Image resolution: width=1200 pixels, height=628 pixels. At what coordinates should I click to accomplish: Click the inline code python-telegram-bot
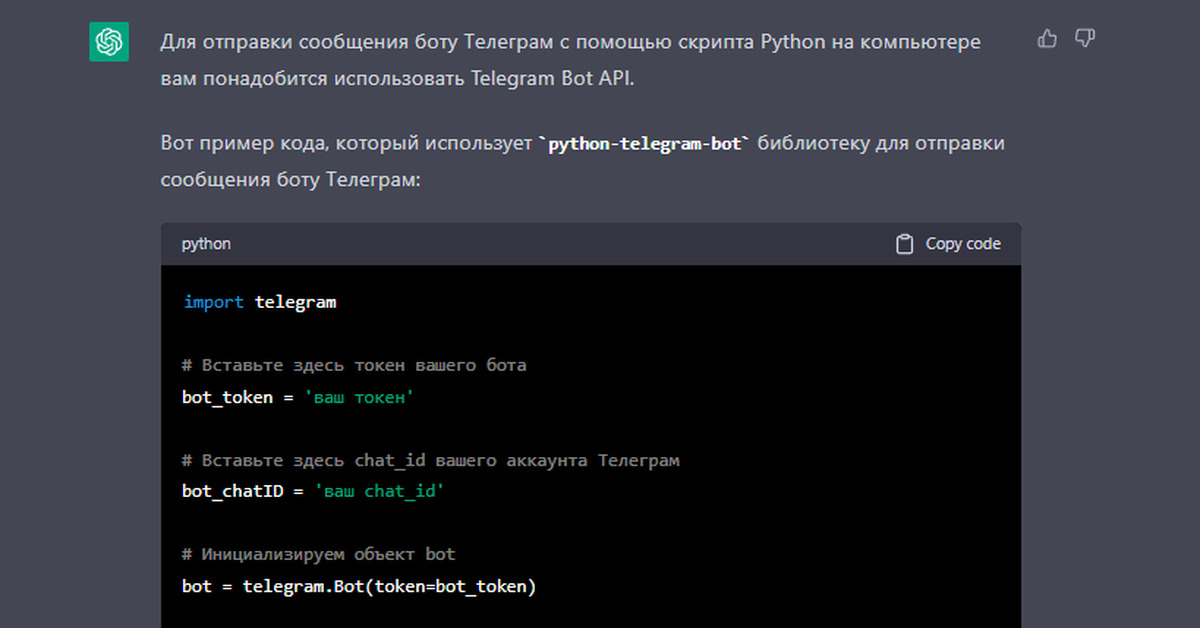point(644,144)
